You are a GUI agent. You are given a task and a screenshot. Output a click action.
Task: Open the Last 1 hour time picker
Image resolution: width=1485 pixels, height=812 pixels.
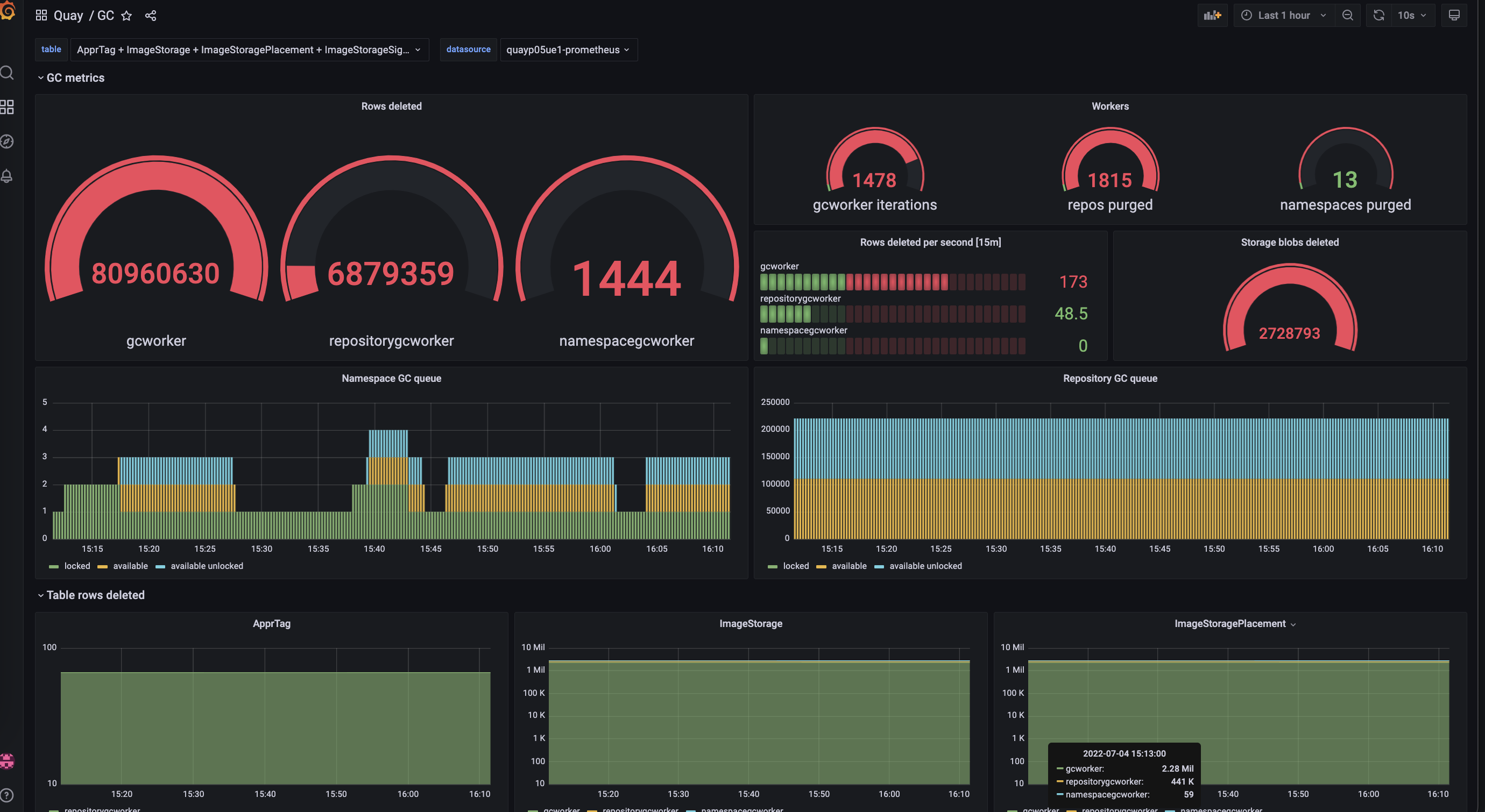coord(1282,15)
